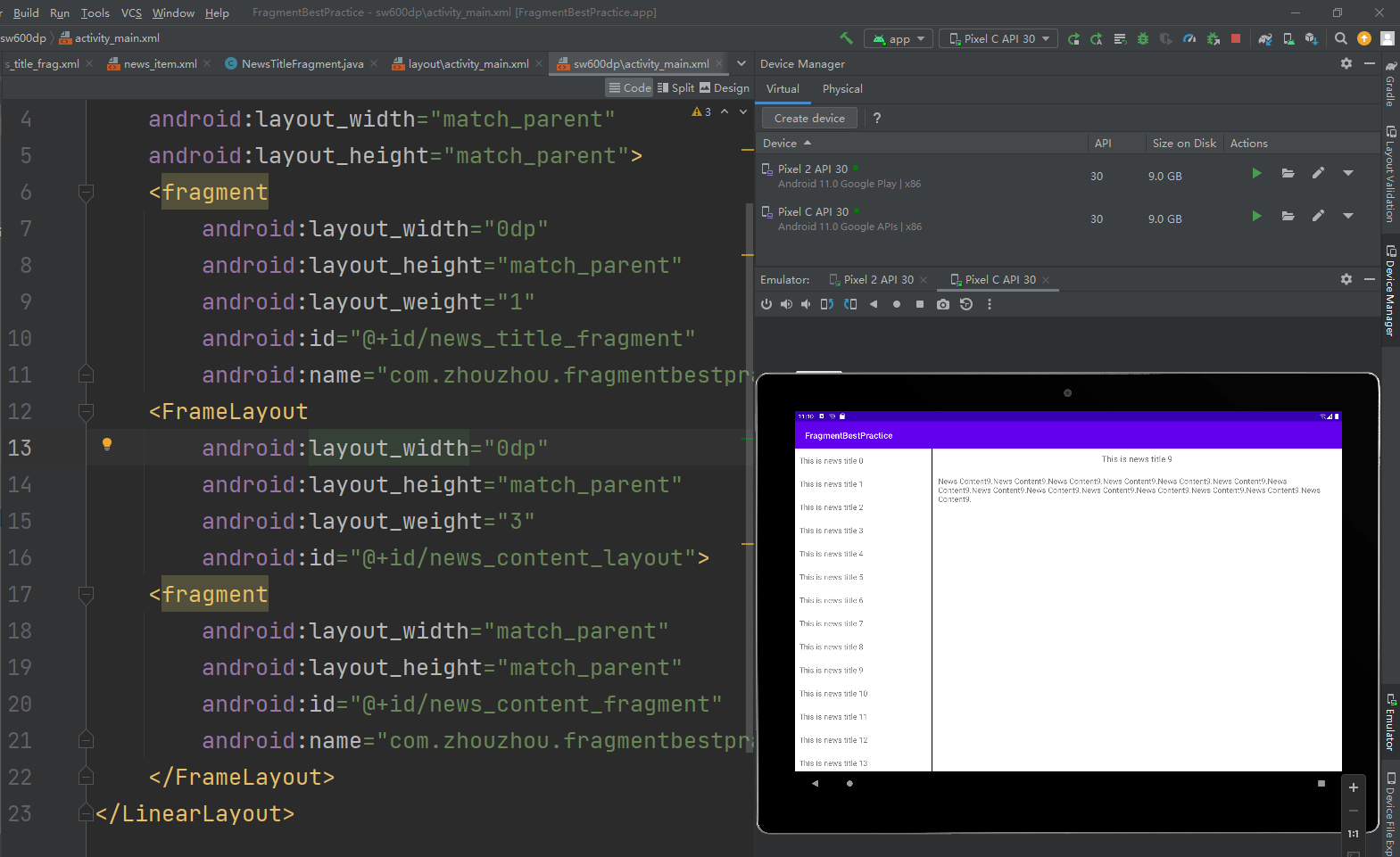Close the sw600dp\activity_main.xml tab
Viewport: 1400px width, 857px height.
tap(719, 64)
